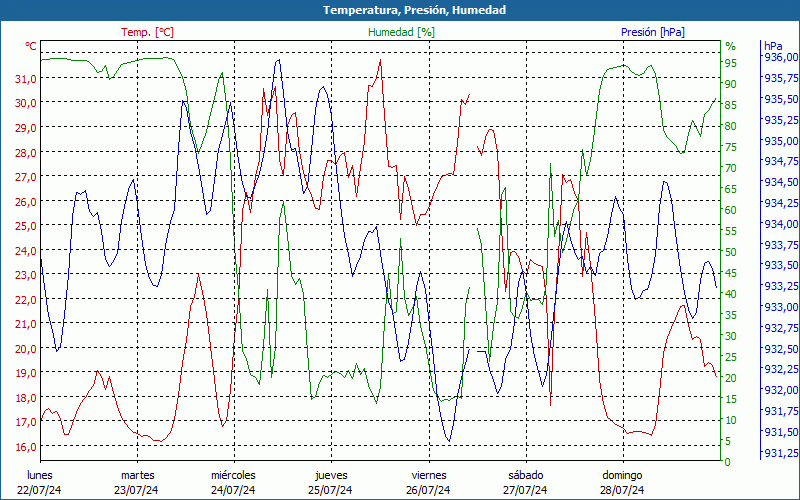The image size is (800, 500).
Task: Click the '75' humidity axis value
Action: pyautogui.click(x=731, y=147)
